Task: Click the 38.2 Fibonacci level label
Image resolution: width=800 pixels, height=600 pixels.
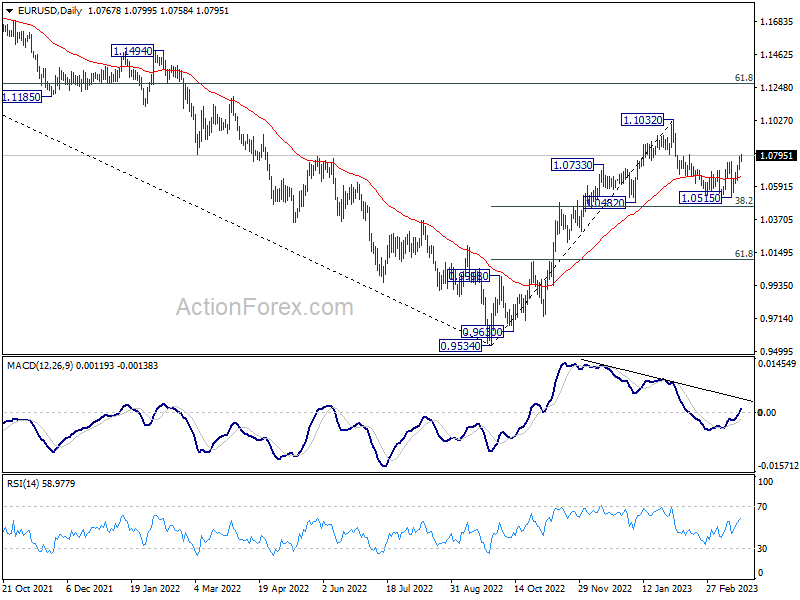Action: [x=743, y=201]
